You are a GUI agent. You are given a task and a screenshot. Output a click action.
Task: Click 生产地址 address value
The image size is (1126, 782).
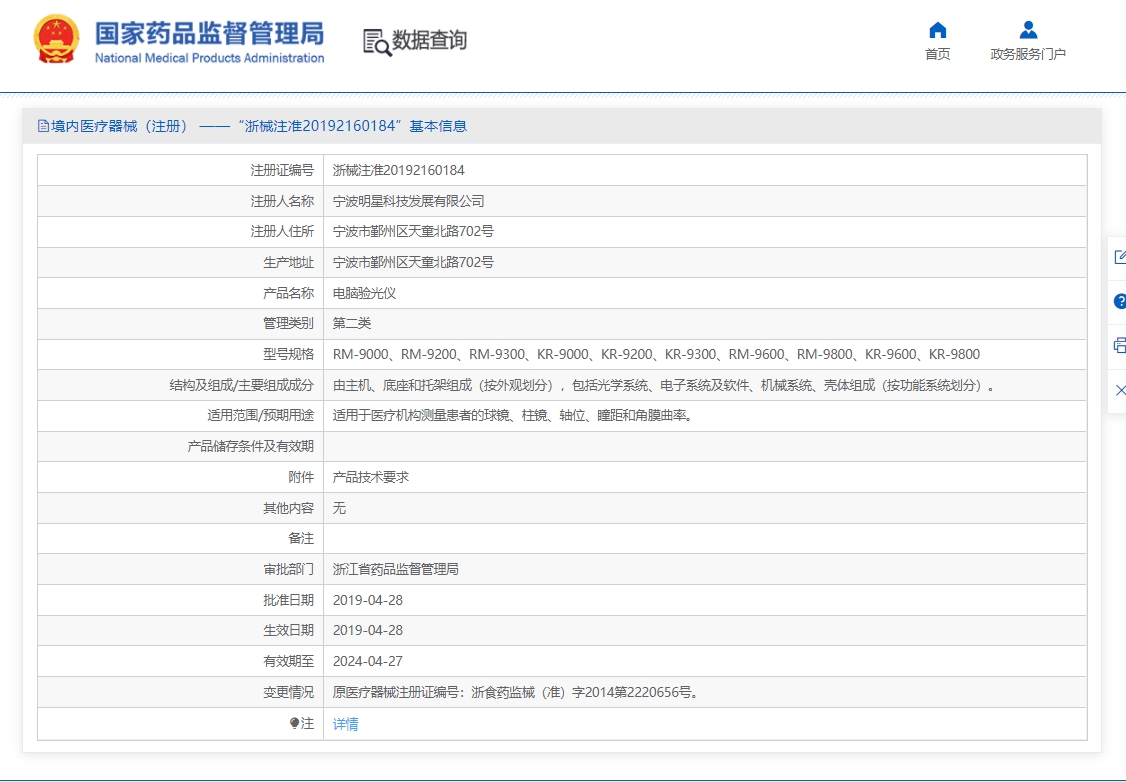(413, 262)
